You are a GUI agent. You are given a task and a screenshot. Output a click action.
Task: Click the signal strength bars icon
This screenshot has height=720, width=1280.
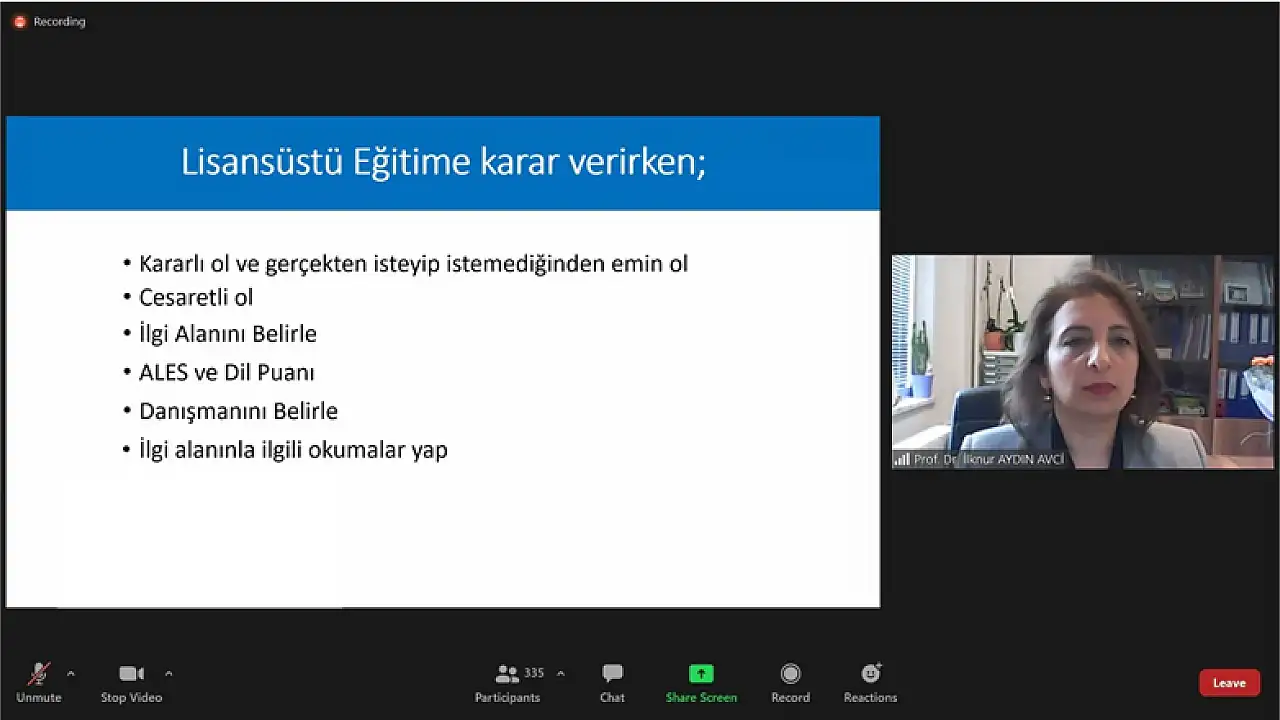tap(902, 460)
